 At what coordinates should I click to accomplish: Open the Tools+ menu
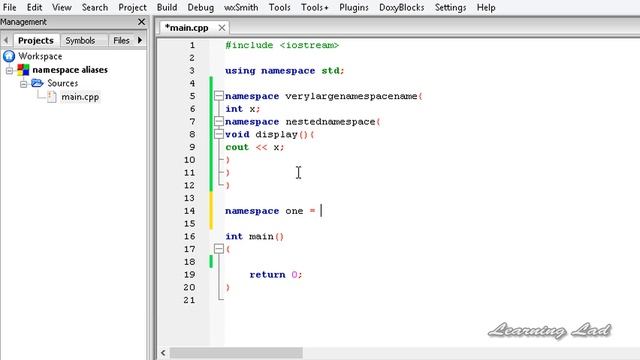coord(314,7)
